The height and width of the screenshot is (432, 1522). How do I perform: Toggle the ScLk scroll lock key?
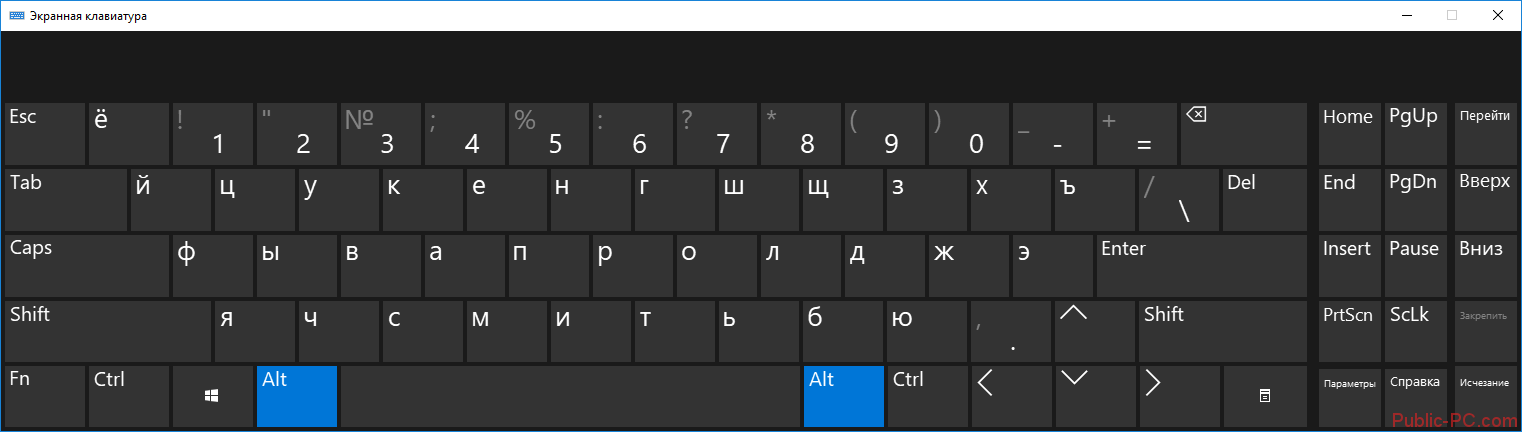pyautogui.click(x=1414, y=330)
